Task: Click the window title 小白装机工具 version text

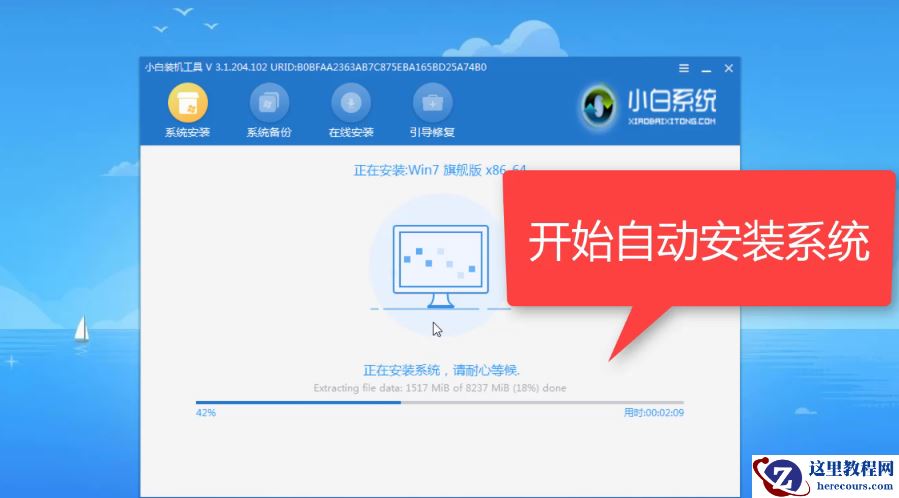Action: point(315,68)
